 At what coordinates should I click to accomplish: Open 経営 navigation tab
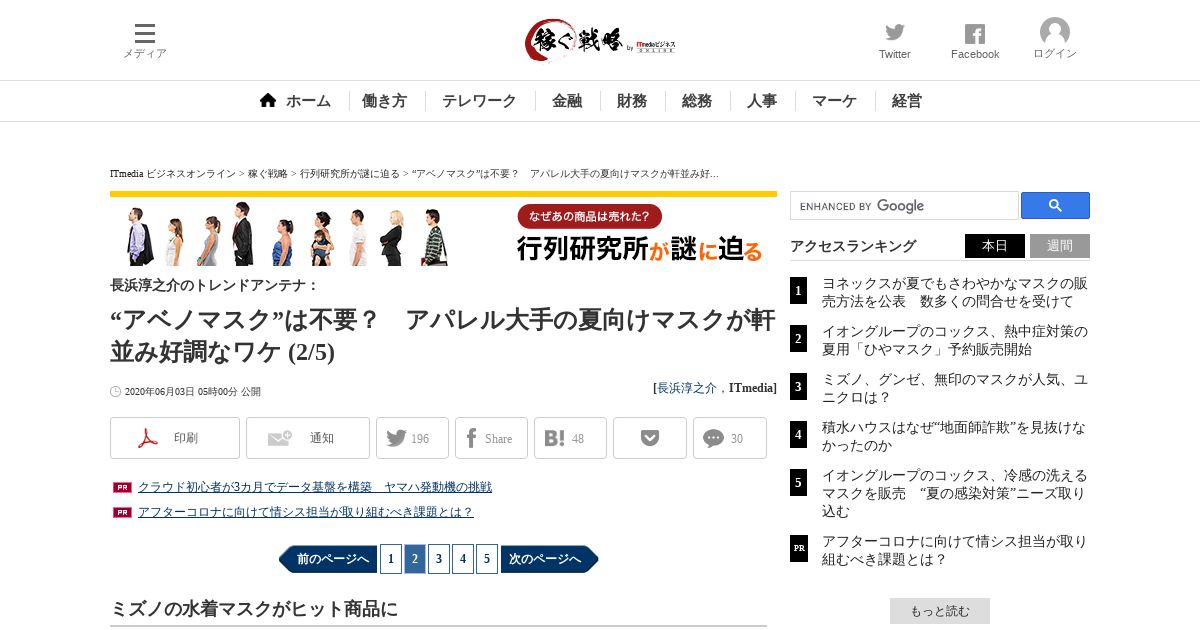coord(907,101)
